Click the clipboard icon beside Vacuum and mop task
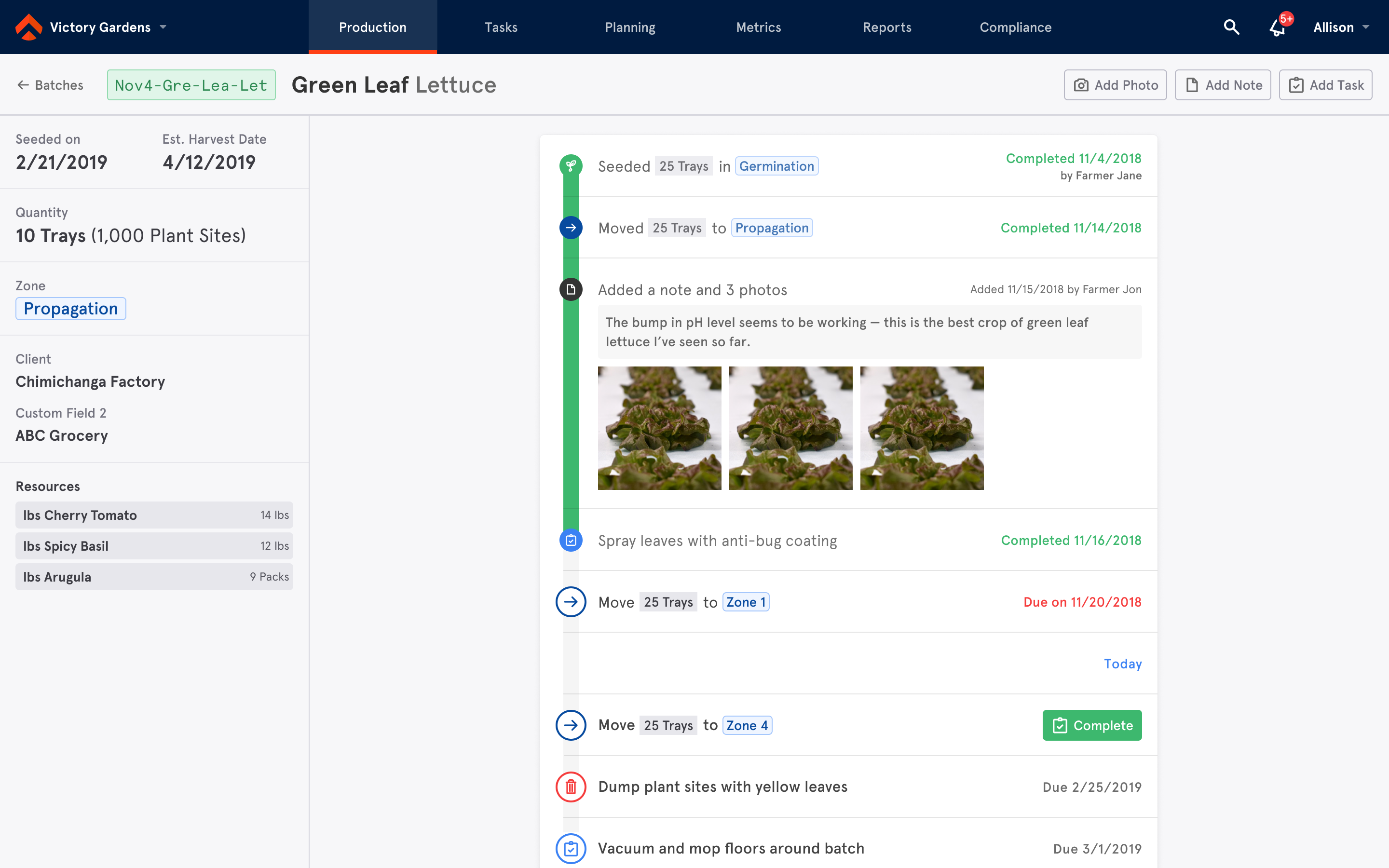The width and height of the screenshot is (1389, 868). 571,849
